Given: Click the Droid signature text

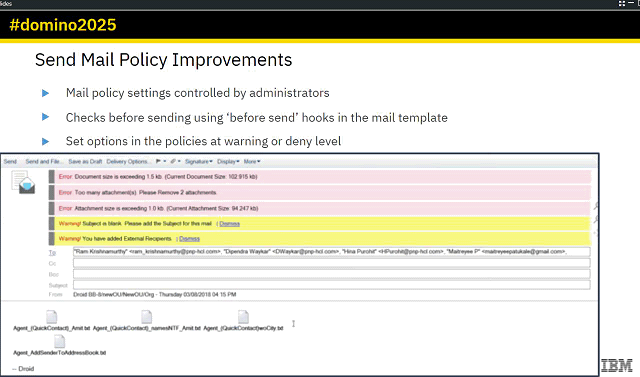Looking at the screenshot, I should tap(23, 369).
